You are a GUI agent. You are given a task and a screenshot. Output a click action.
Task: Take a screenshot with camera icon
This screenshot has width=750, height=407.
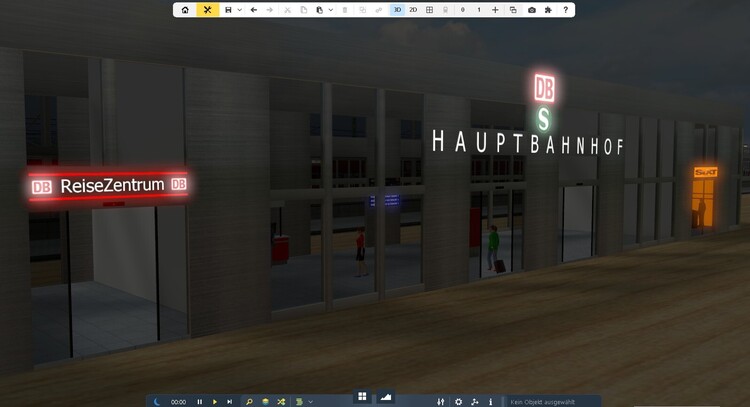(x=531, y=10)
